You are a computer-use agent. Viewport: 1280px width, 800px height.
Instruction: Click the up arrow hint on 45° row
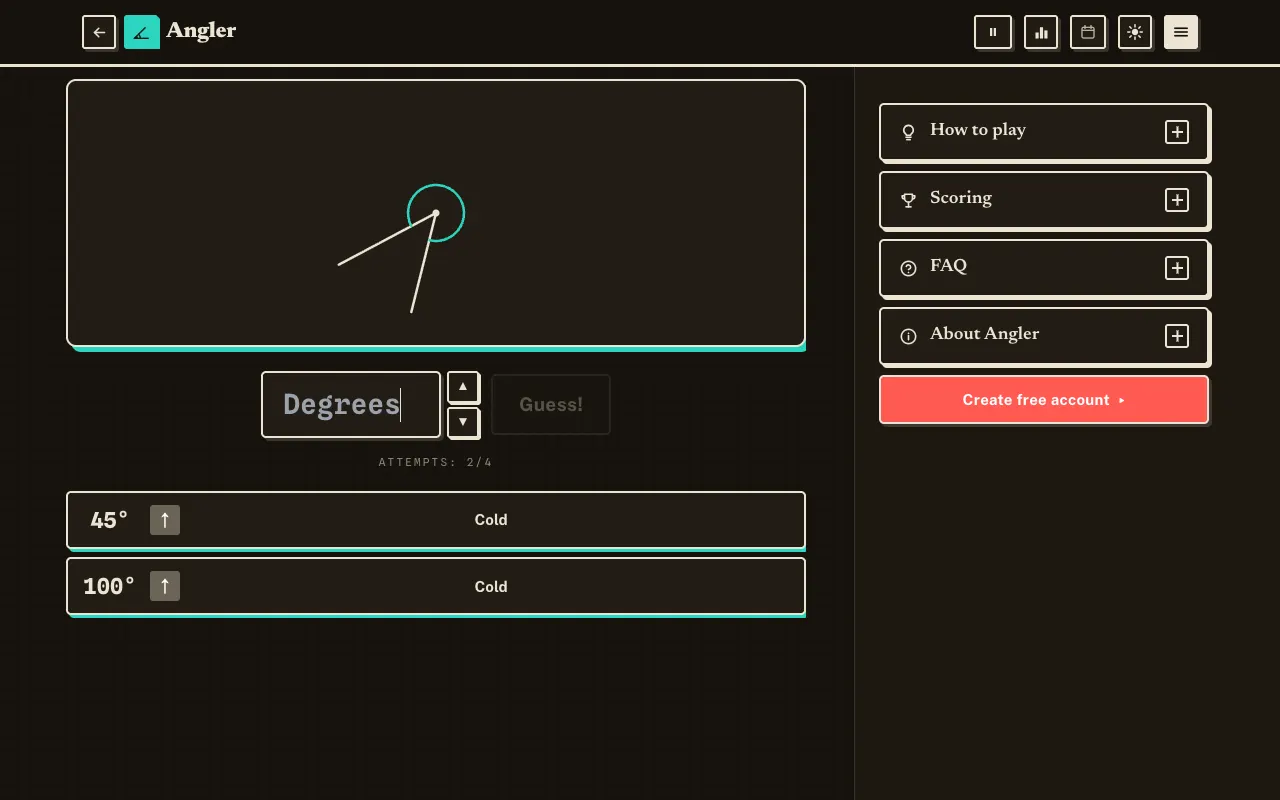165,520
